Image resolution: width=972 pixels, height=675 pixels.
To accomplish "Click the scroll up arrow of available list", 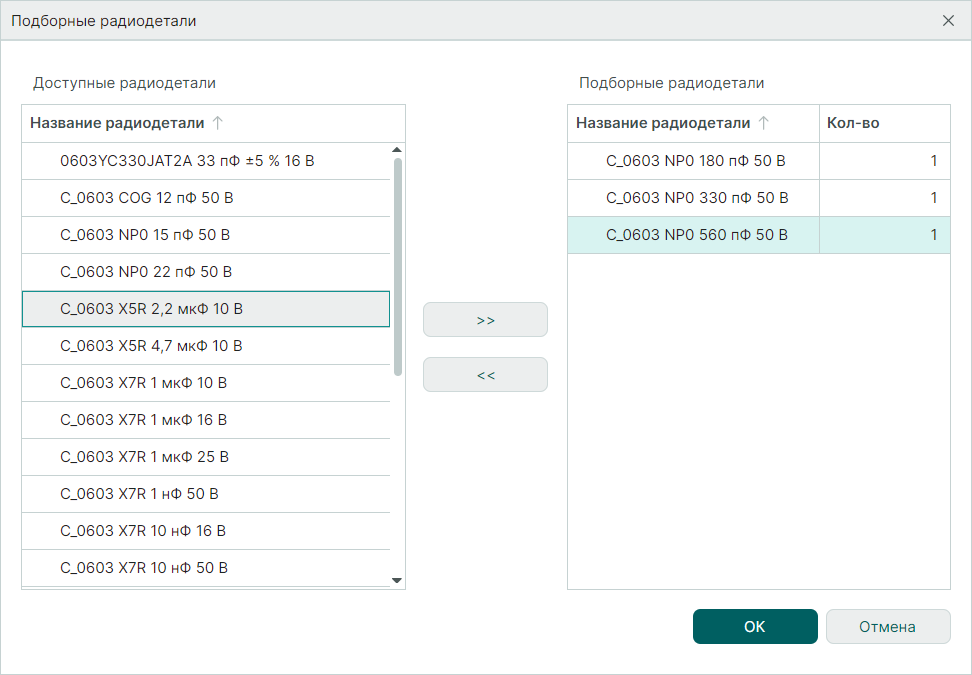I will pyautogui.click(x=397, y=150).
